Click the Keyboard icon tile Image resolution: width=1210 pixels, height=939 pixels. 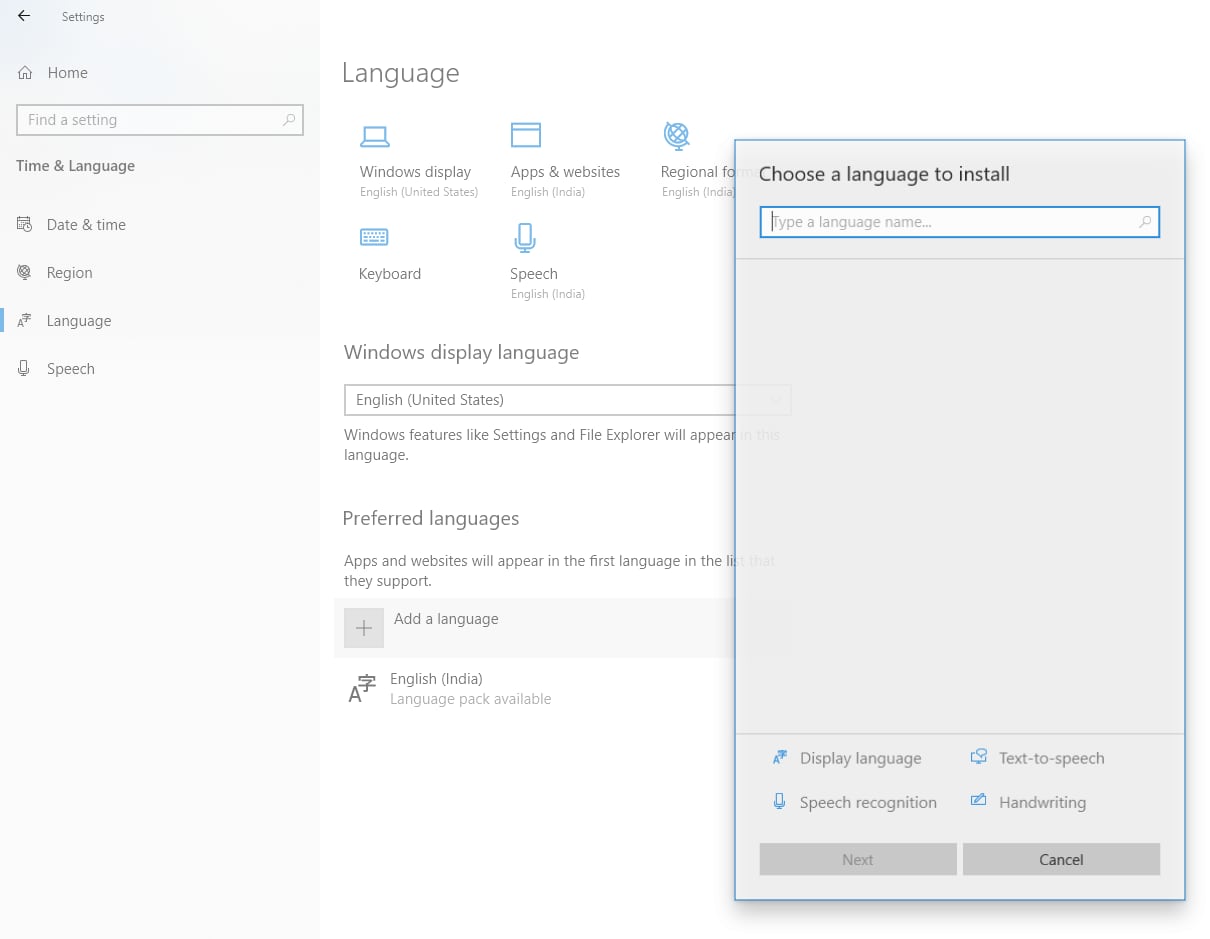374,237
